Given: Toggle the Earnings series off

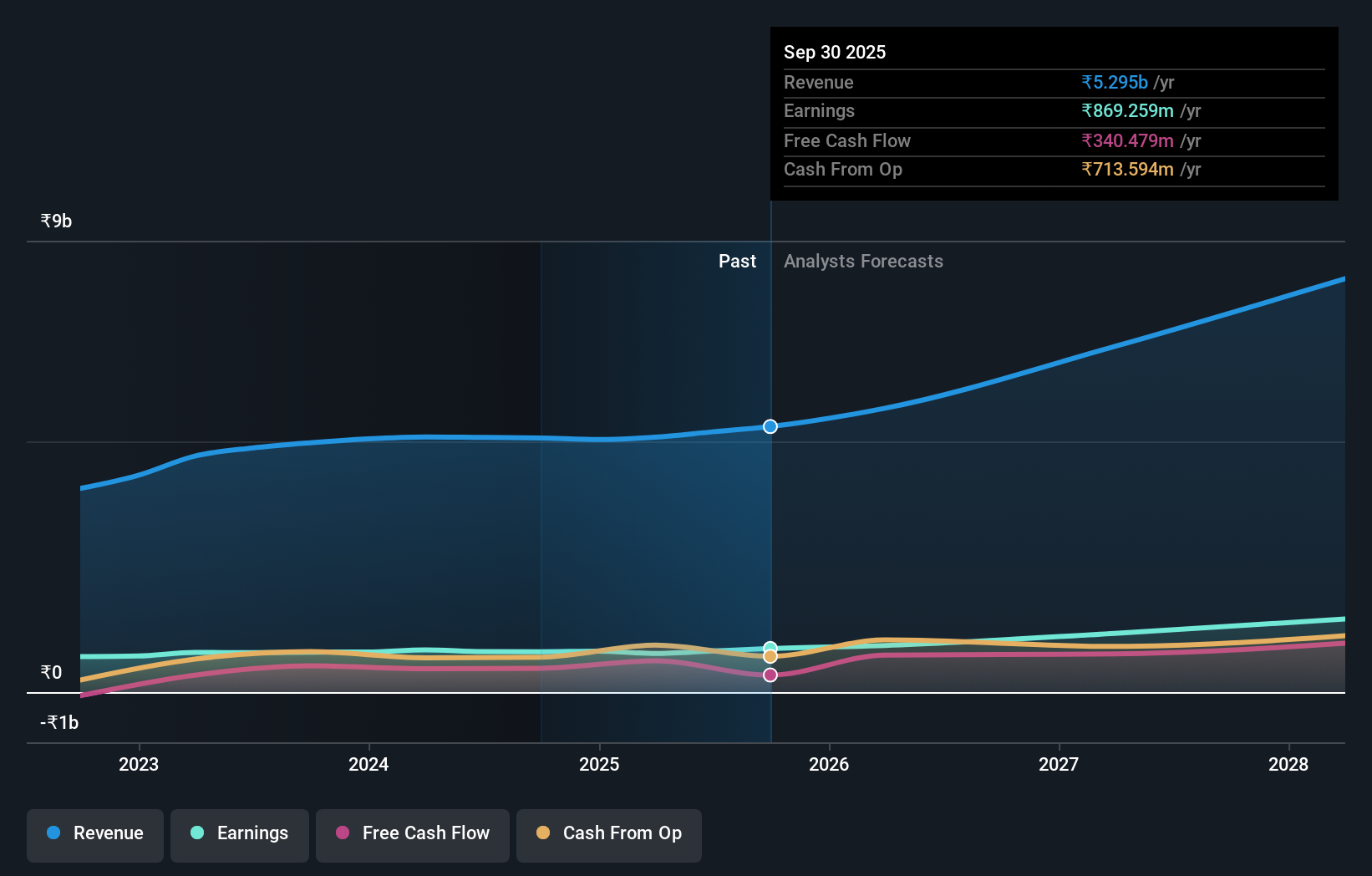Looking at the screenshot, I should (x=239, y=835).
